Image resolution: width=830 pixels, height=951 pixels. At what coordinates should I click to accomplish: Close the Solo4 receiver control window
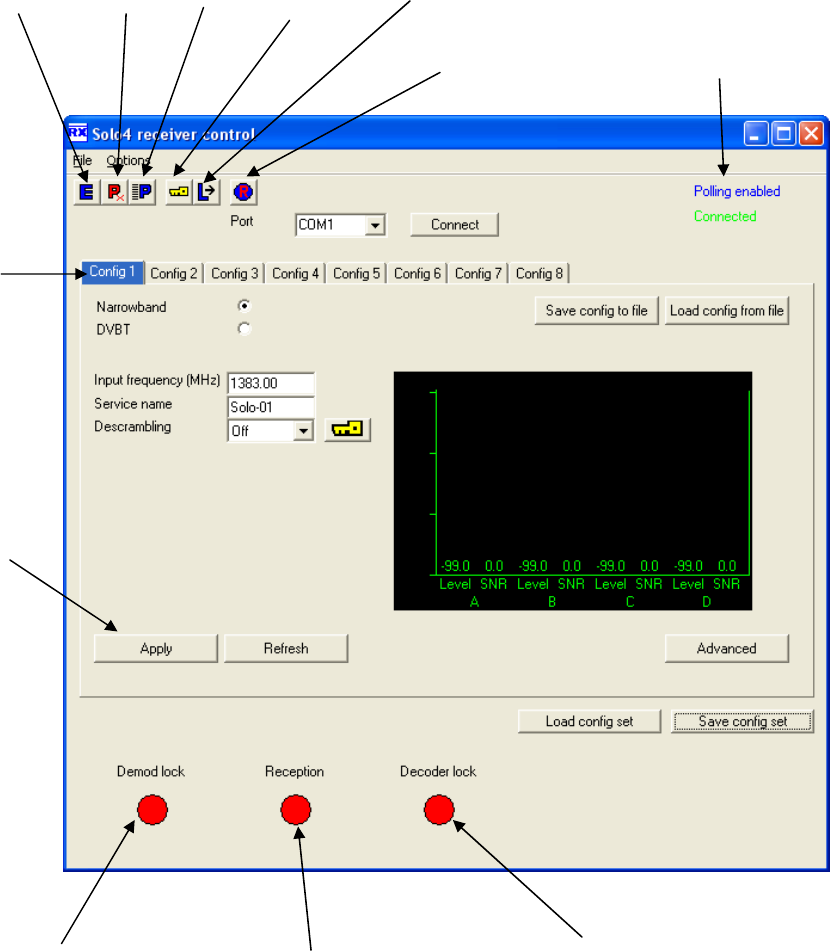[811, 133]
